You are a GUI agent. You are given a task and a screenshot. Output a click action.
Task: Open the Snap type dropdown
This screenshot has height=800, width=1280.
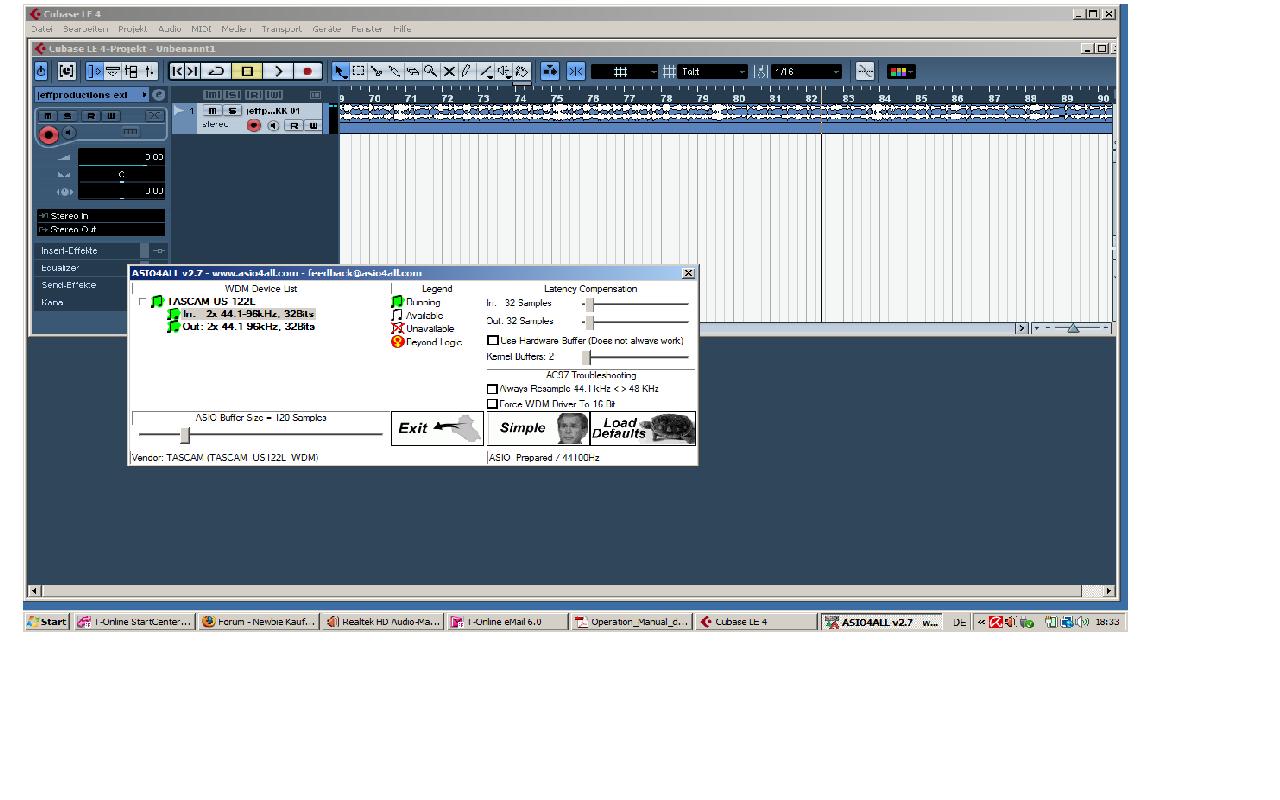coord(625,71)
